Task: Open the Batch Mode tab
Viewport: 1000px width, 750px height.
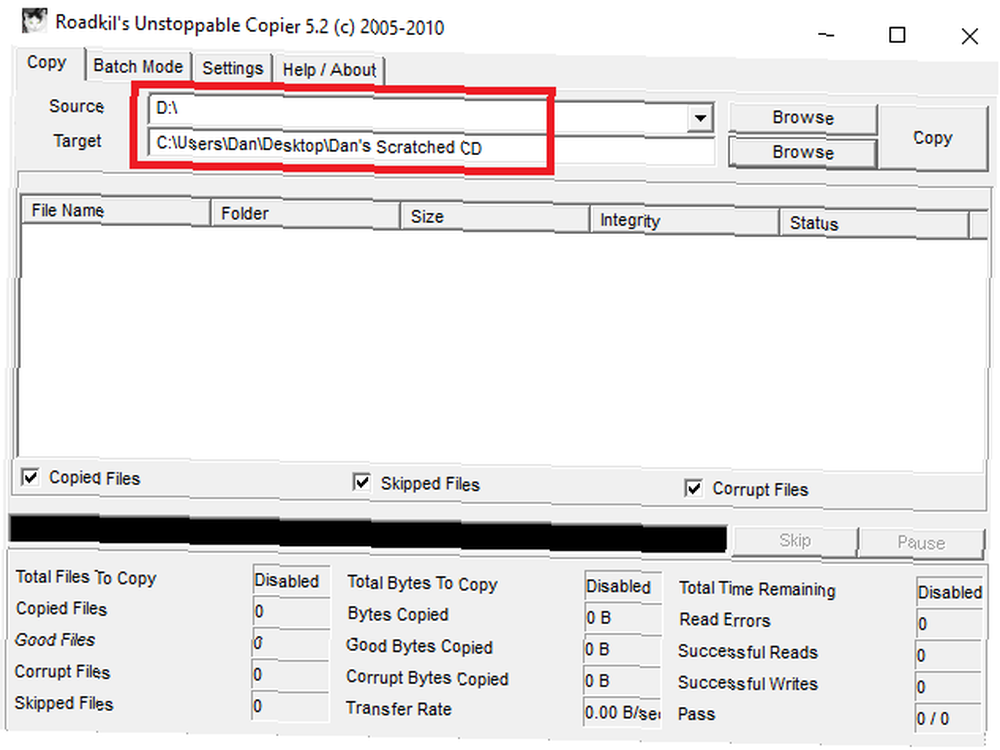Action: click(x=138, y=66)
